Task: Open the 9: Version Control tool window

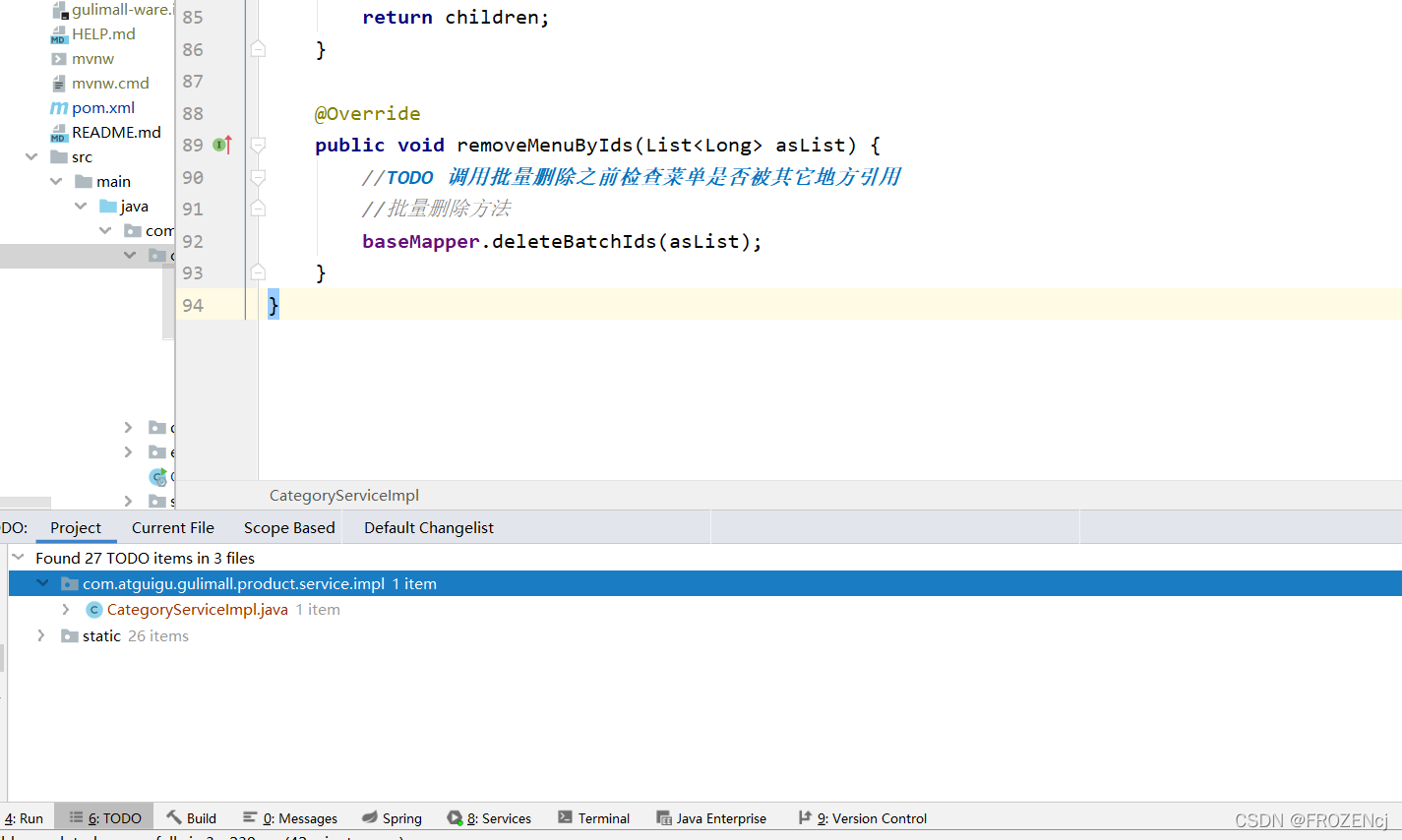Action: pos(863,818)
